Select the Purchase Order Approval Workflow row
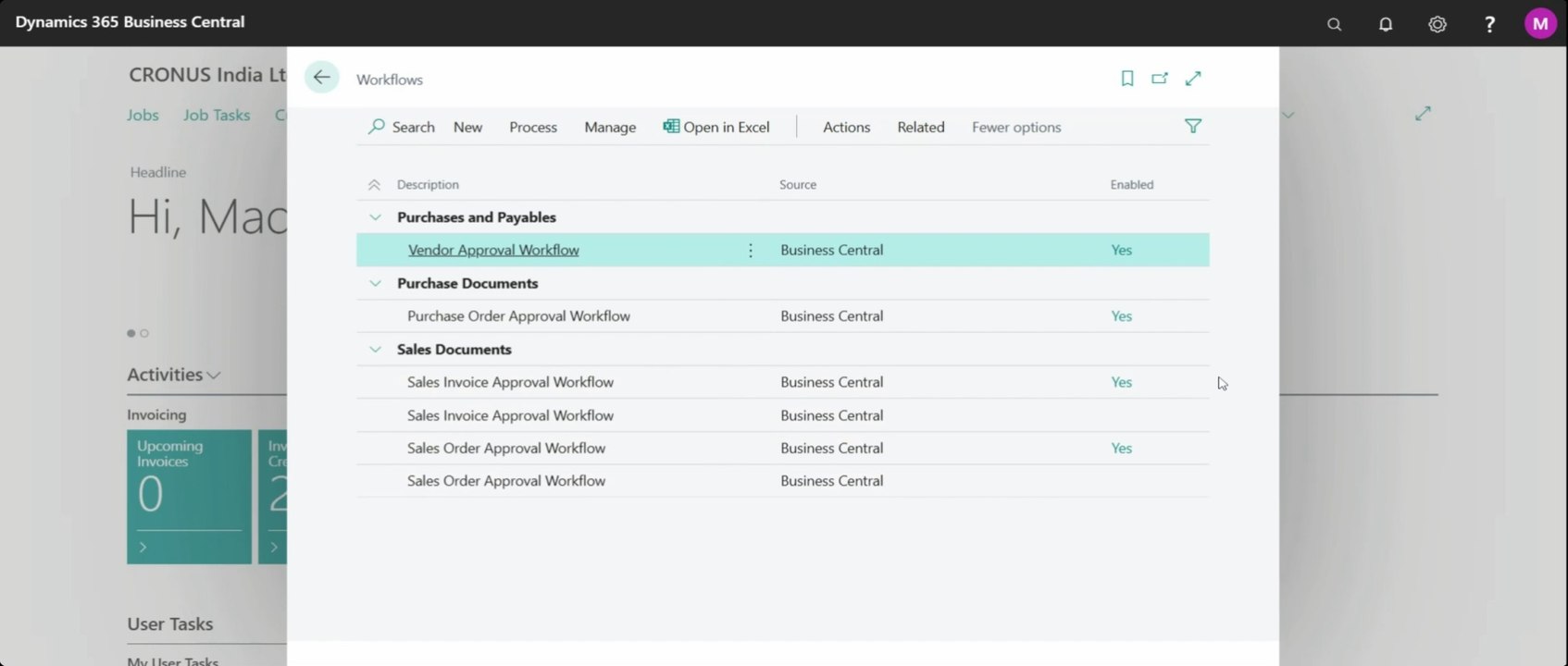The width and height of the screenshot is (1568, 666). (782, 316)
